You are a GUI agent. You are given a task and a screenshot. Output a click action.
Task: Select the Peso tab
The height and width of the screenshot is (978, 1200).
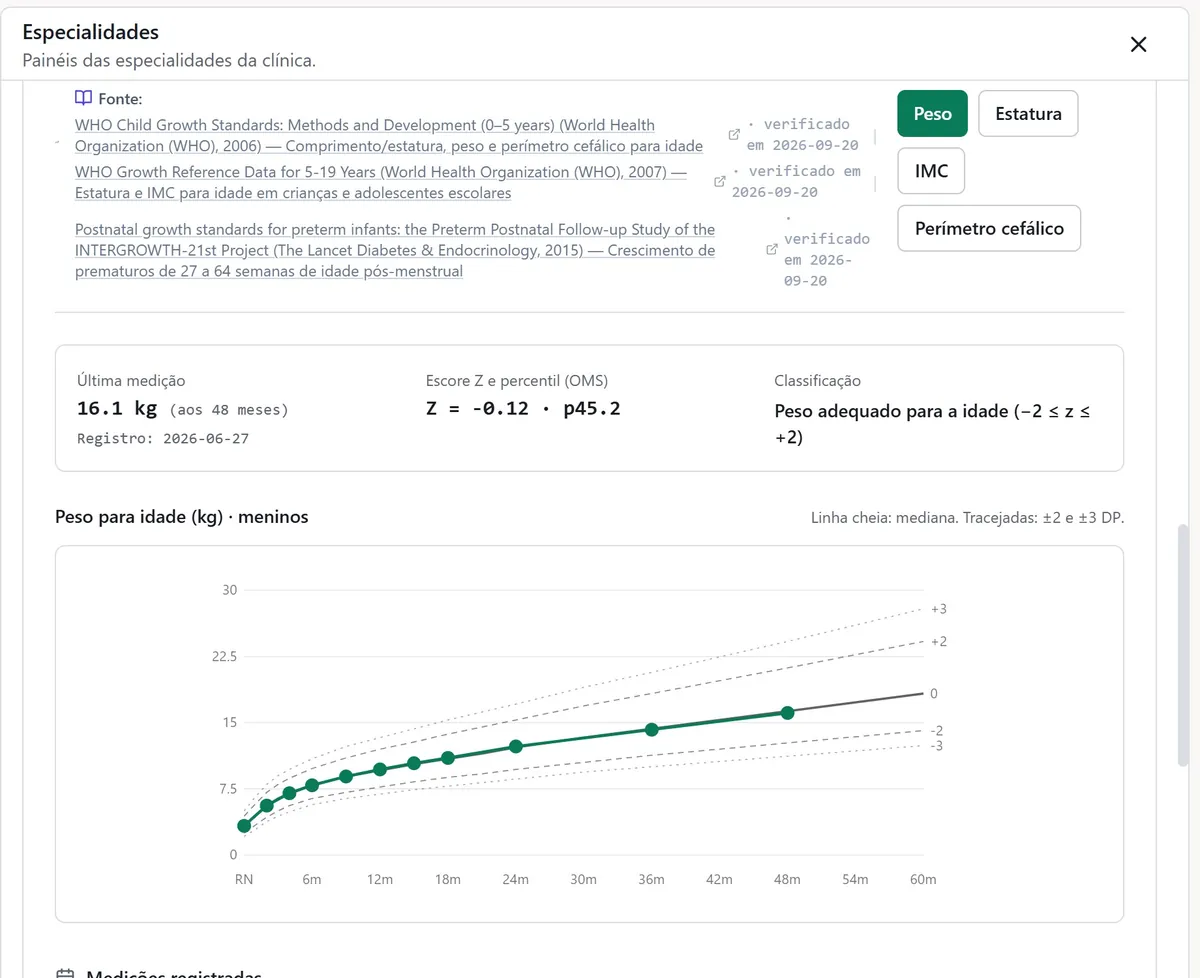point(932,114)
